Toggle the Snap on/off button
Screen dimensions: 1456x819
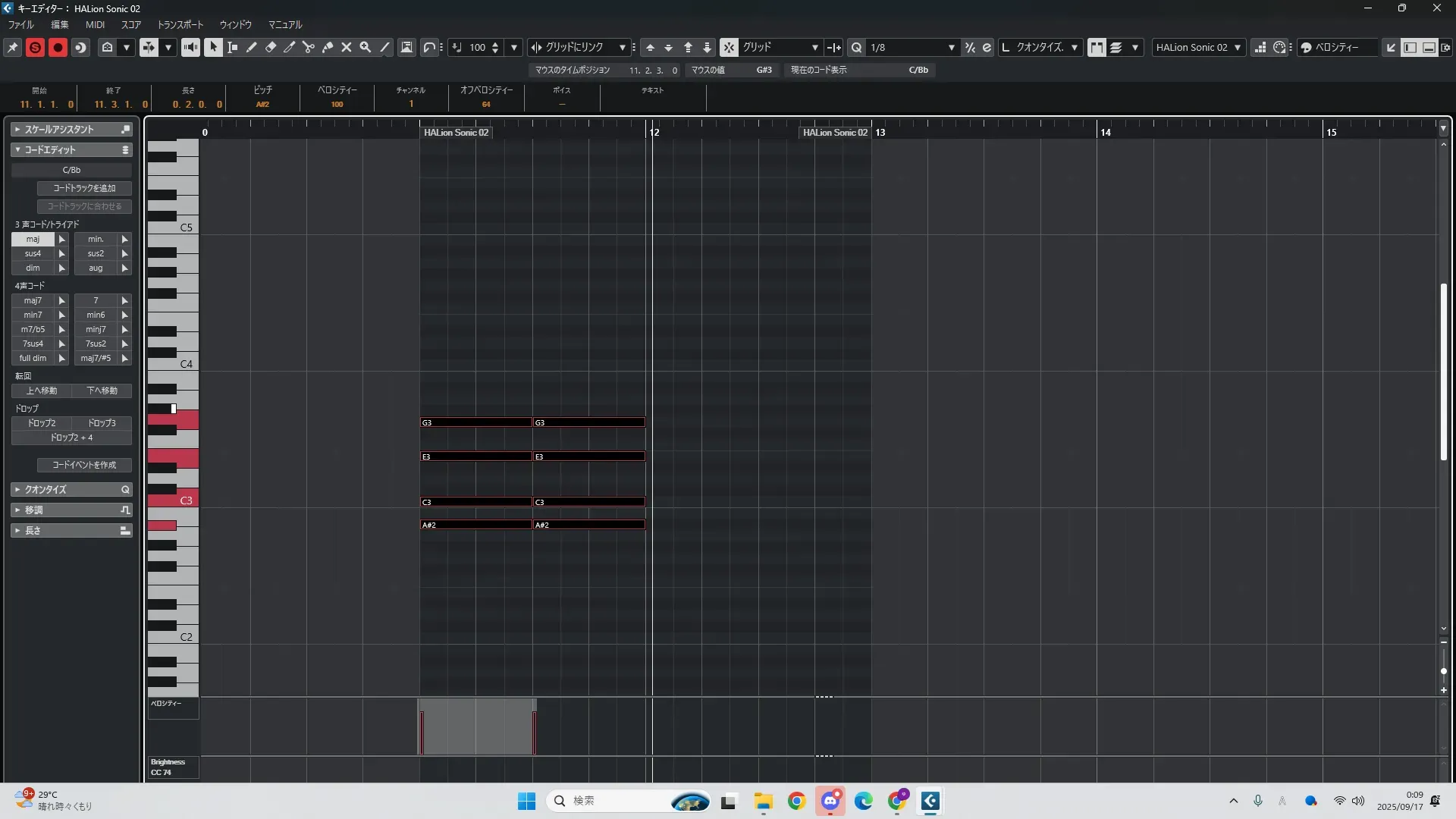729,47
